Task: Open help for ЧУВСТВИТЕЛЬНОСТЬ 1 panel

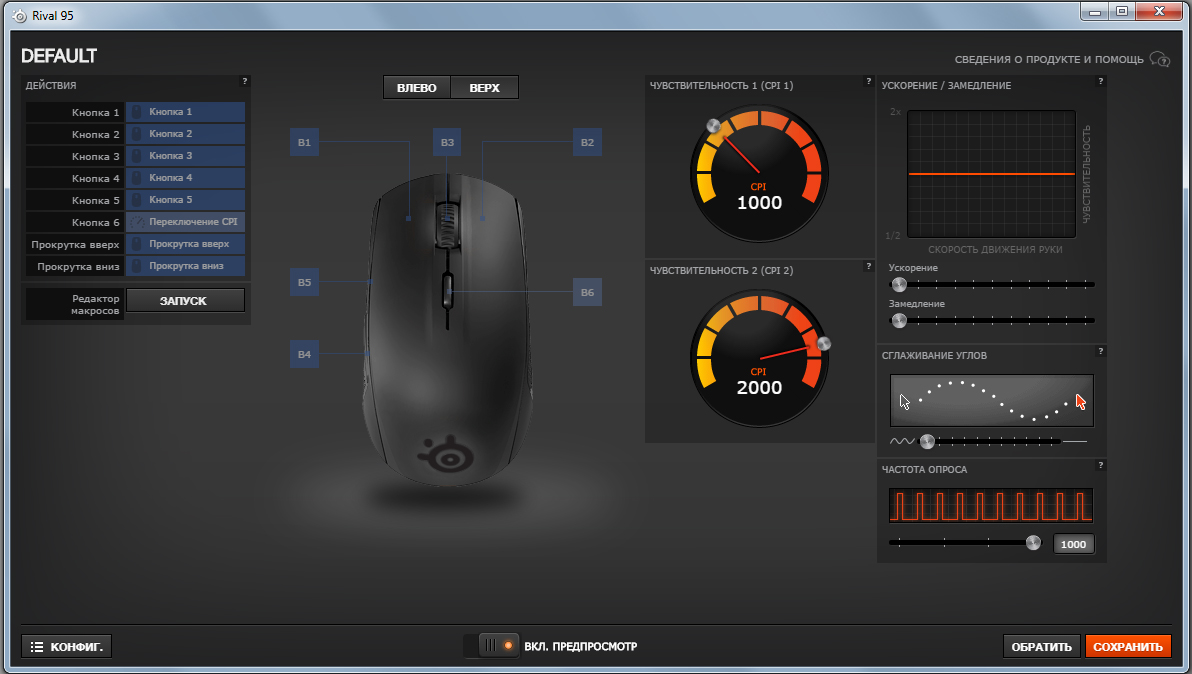Action: coord(868,81)
